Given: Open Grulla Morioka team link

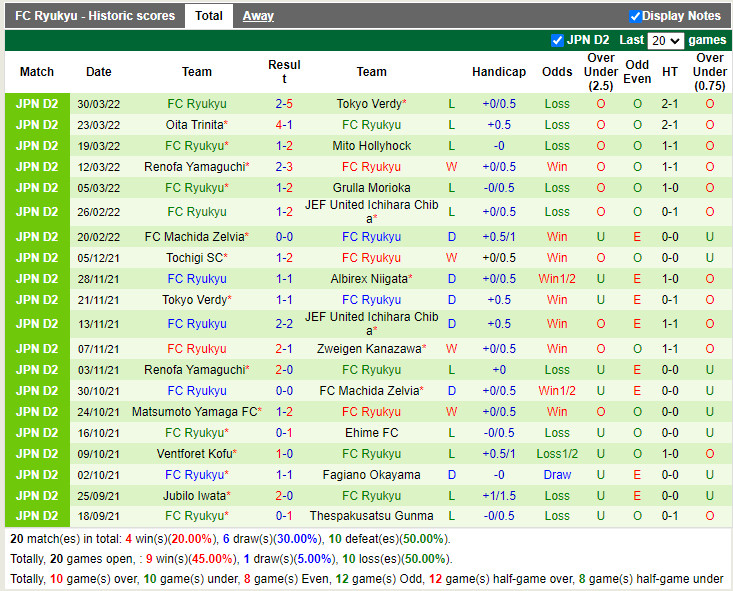Looking at the screenshot, I should (x=372, y=188).
